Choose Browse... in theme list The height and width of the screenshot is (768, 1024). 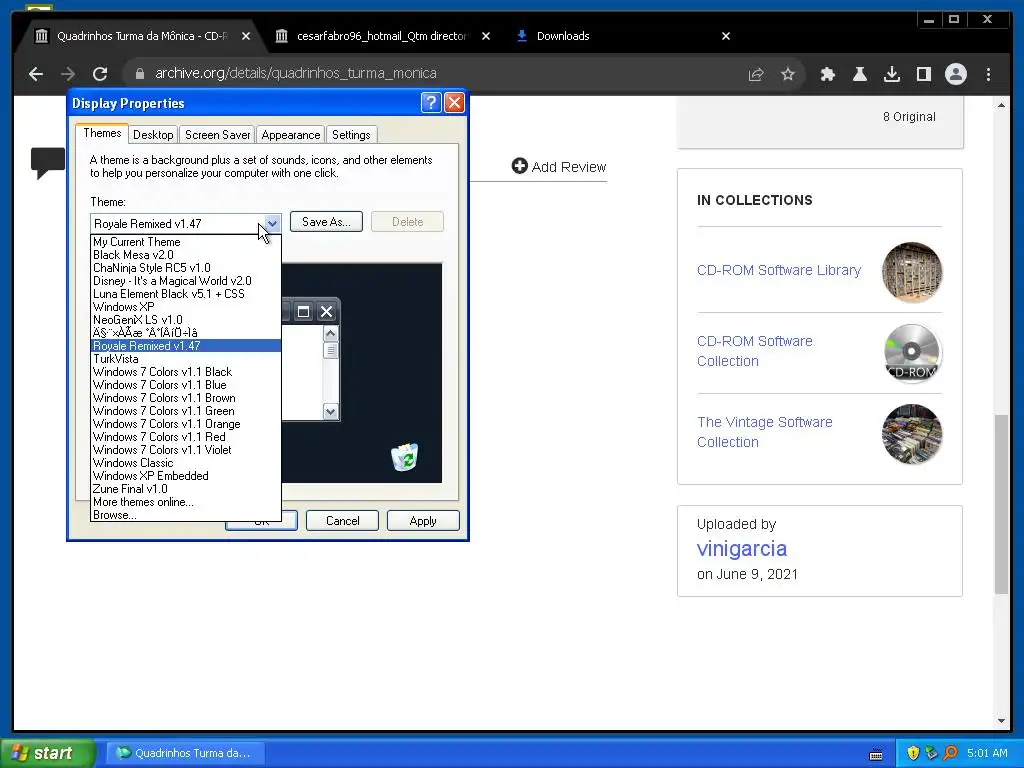tap(185, 515)
